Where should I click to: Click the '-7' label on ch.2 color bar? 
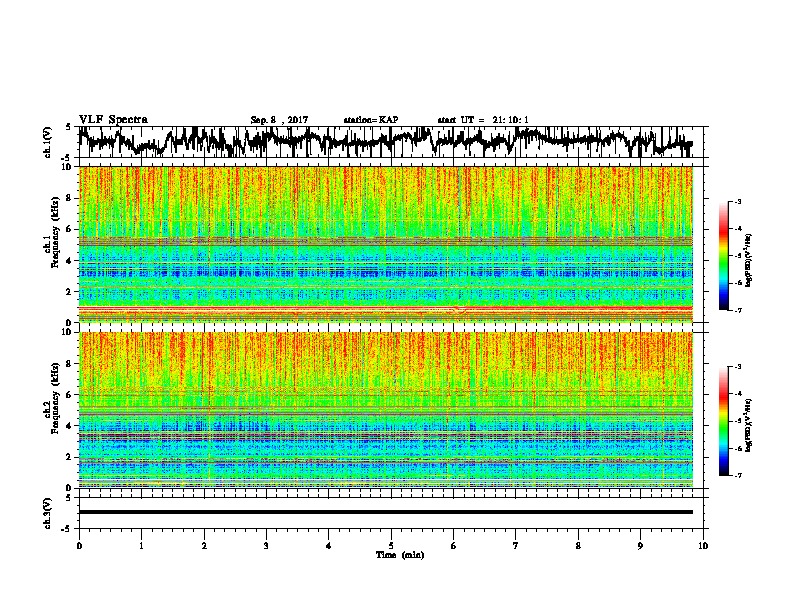point(737,476)
